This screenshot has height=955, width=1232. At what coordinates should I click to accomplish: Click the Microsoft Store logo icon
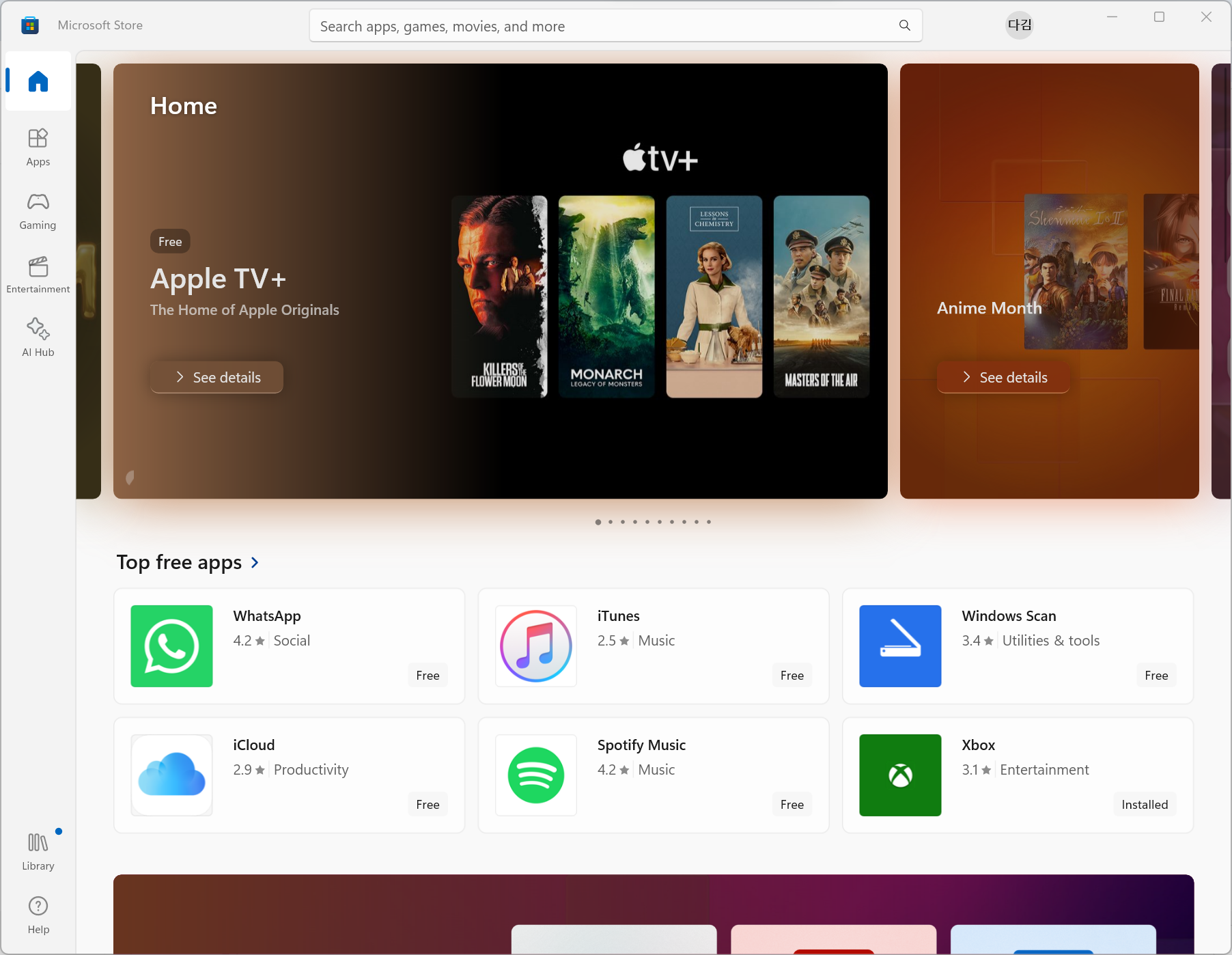(x=30, y=25)
